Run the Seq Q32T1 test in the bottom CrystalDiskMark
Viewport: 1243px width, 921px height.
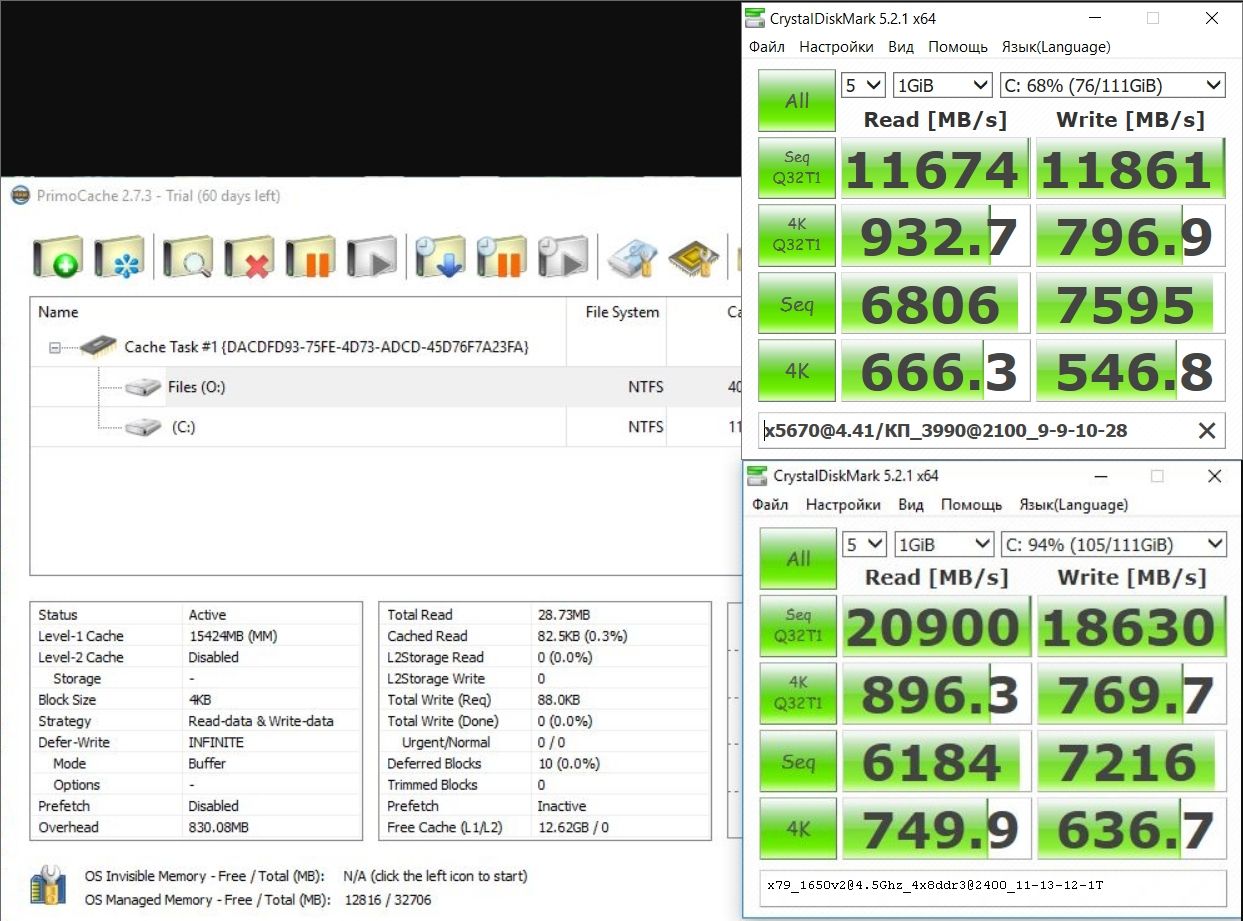[798, 626]
